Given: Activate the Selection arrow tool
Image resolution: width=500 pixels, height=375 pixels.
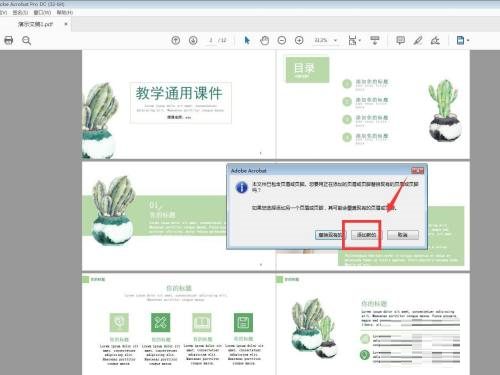Looking at the screenshot, I should tap(247, 40).
